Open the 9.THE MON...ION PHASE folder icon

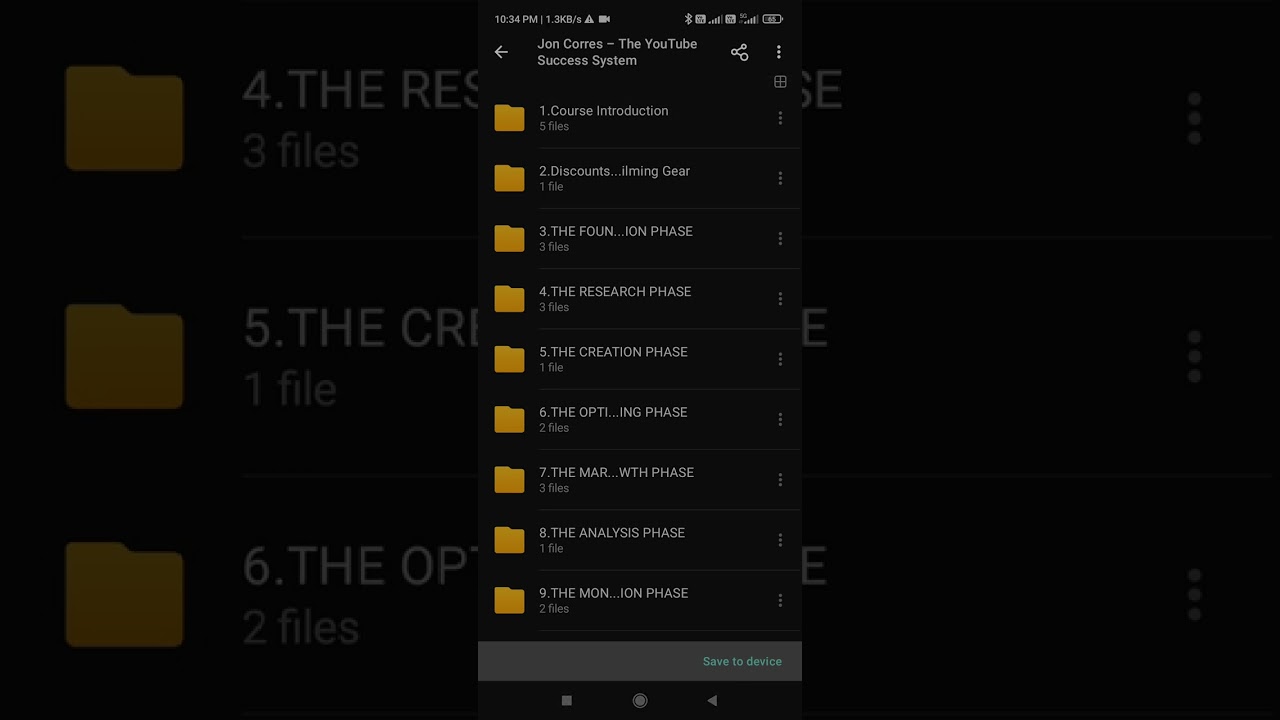coord(509,600)
